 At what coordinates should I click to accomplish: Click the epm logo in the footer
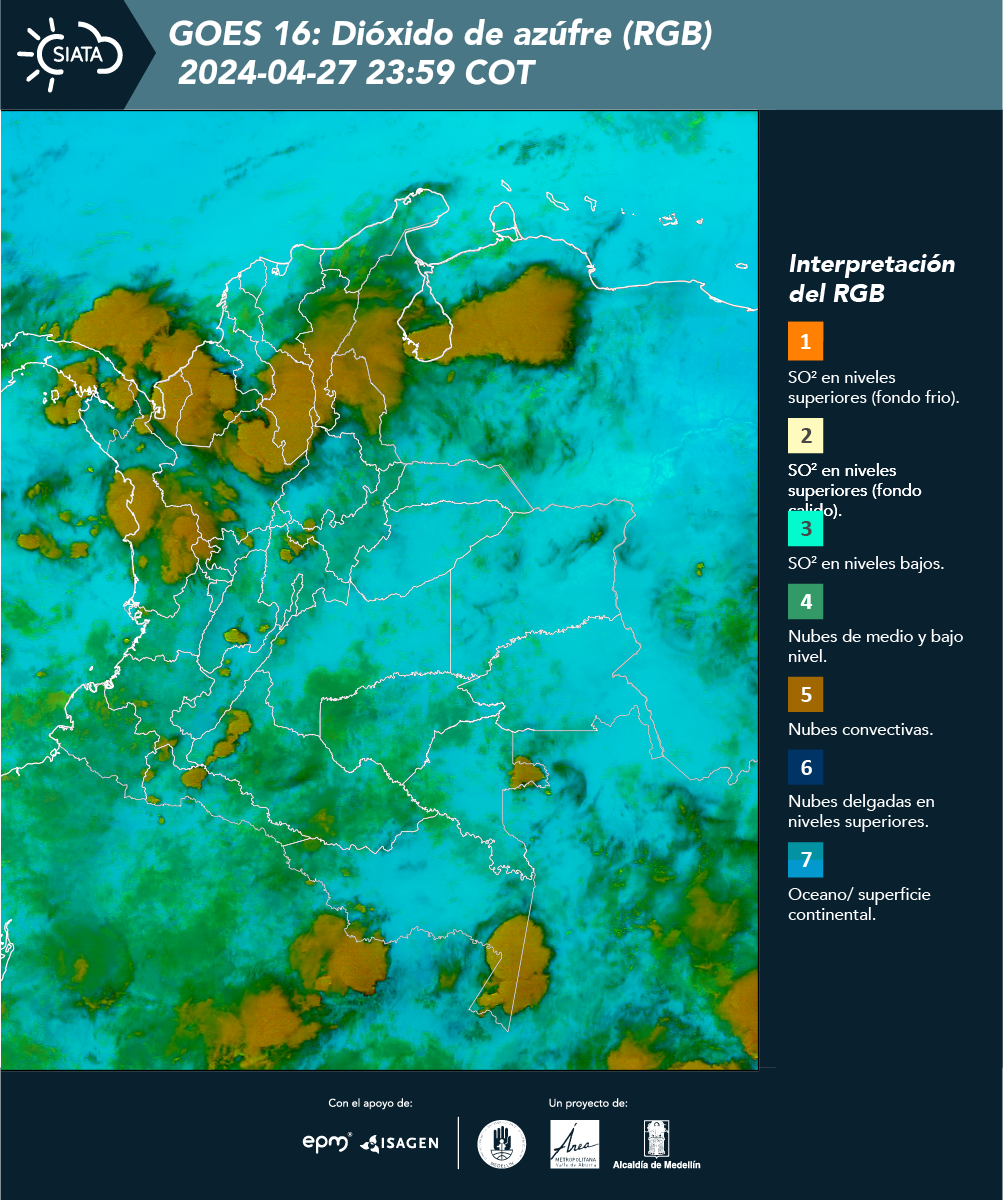[x=327, y=1142]
